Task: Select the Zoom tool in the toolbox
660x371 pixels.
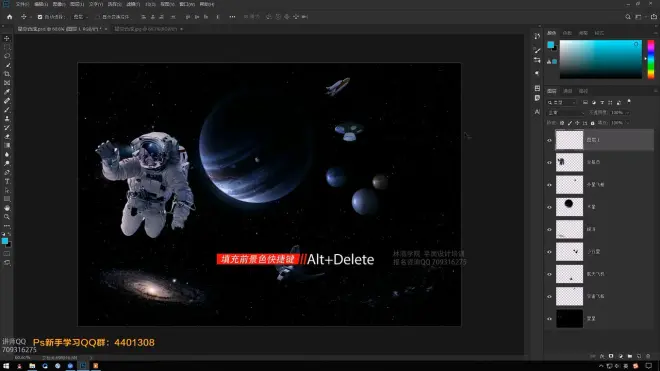Action: pyautogui.click(x=7, y=217)
